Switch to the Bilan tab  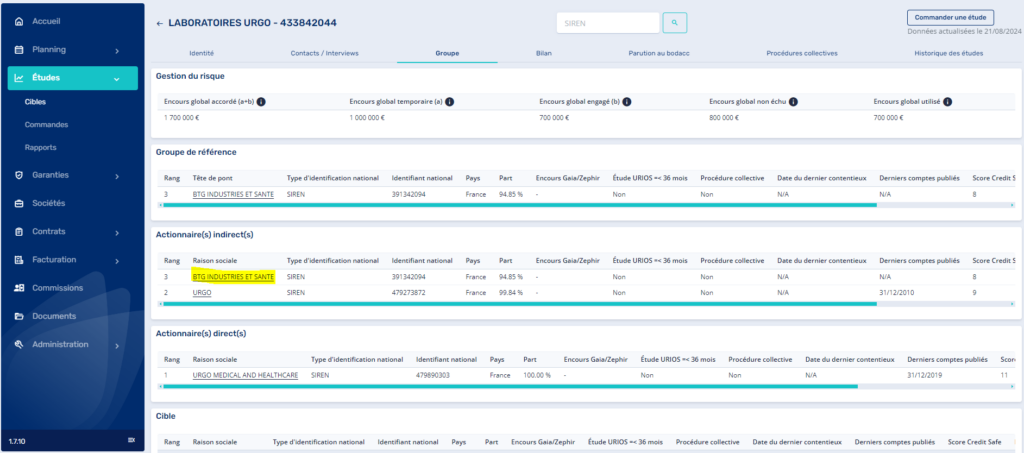point(543,53)
